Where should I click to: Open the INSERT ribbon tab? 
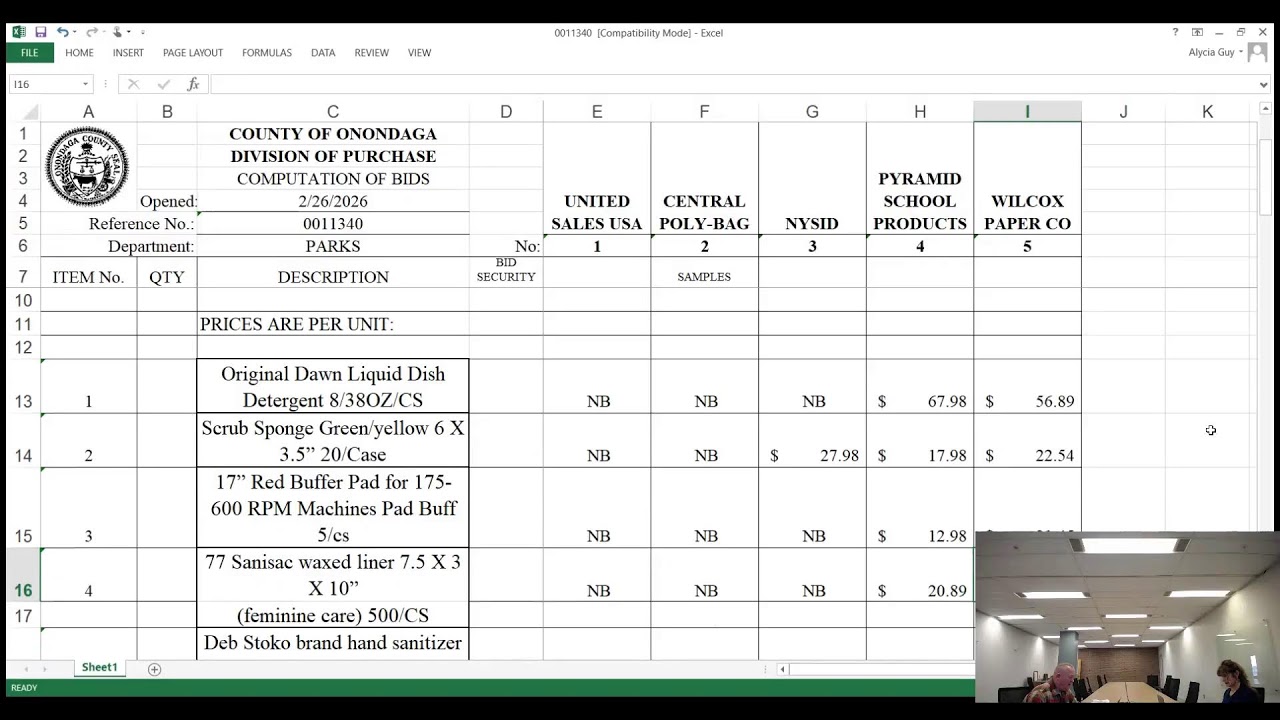(128, 53)
